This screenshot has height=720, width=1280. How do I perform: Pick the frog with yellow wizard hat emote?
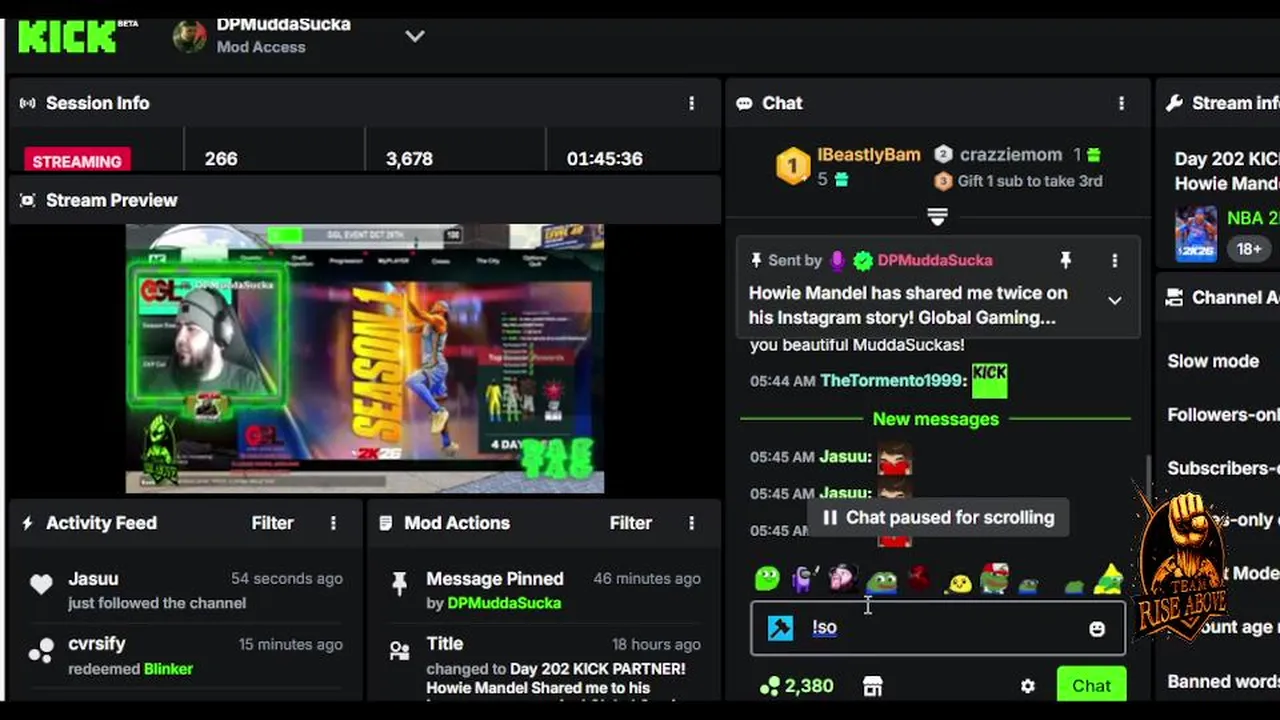[1108, 577]
